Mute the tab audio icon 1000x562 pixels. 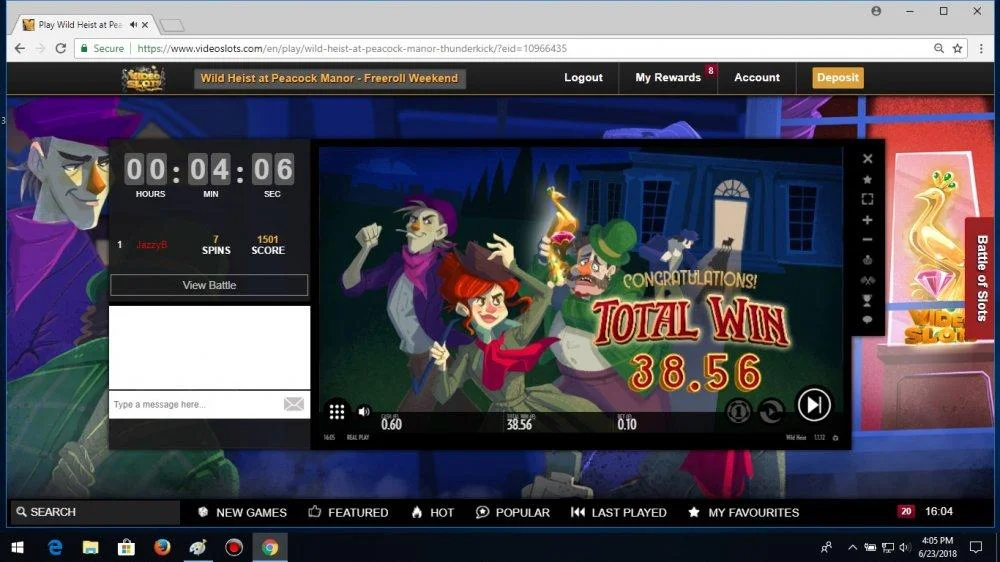(x=133, y=25)
